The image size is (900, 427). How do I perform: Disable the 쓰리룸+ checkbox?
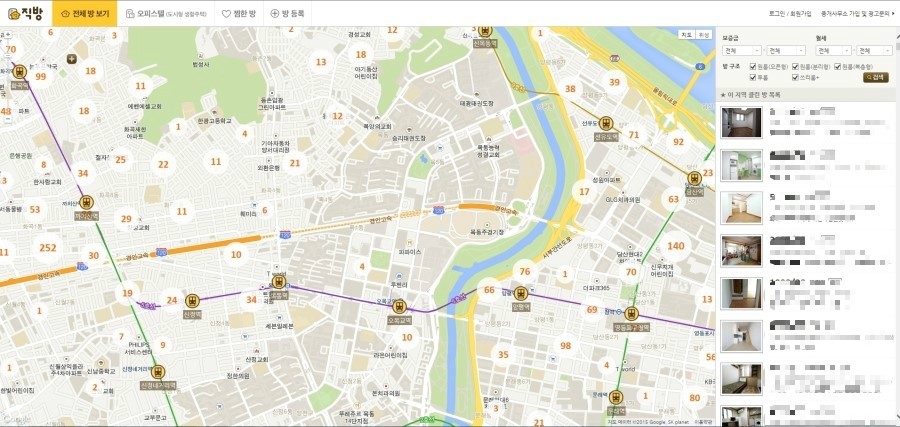pos(796,77)
